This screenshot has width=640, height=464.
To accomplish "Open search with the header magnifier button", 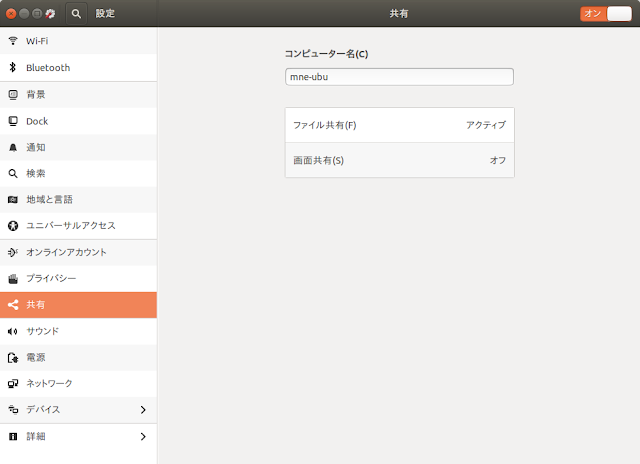I will pyautogui.click(x=76, y=13).
